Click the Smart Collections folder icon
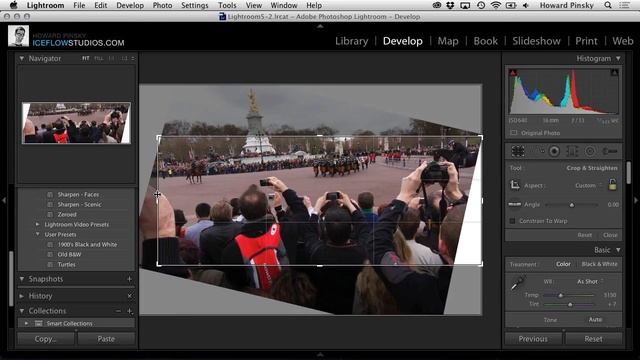 [39, 323]
